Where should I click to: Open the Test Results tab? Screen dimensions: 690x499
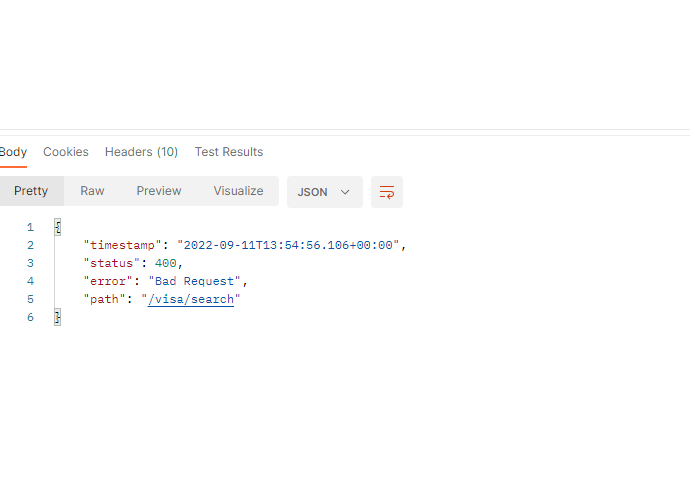(229, 152)
